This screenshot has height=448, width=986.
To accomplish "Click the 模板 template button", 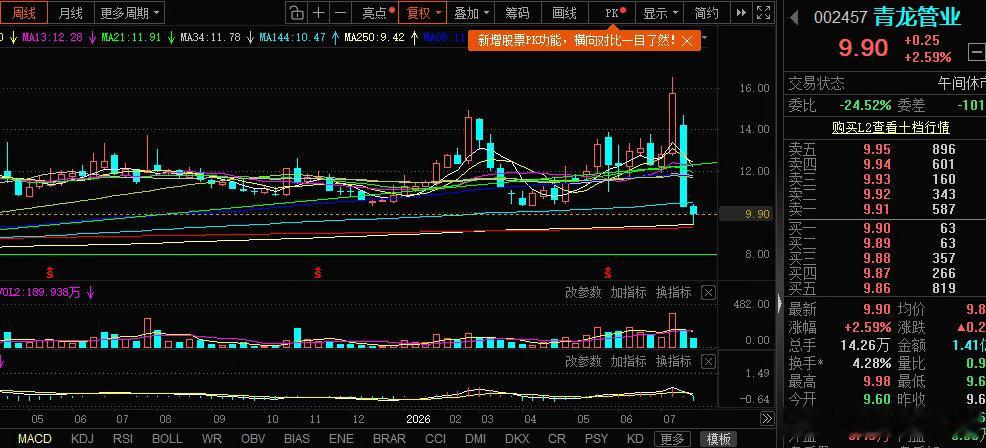I will tap(717, 439).
